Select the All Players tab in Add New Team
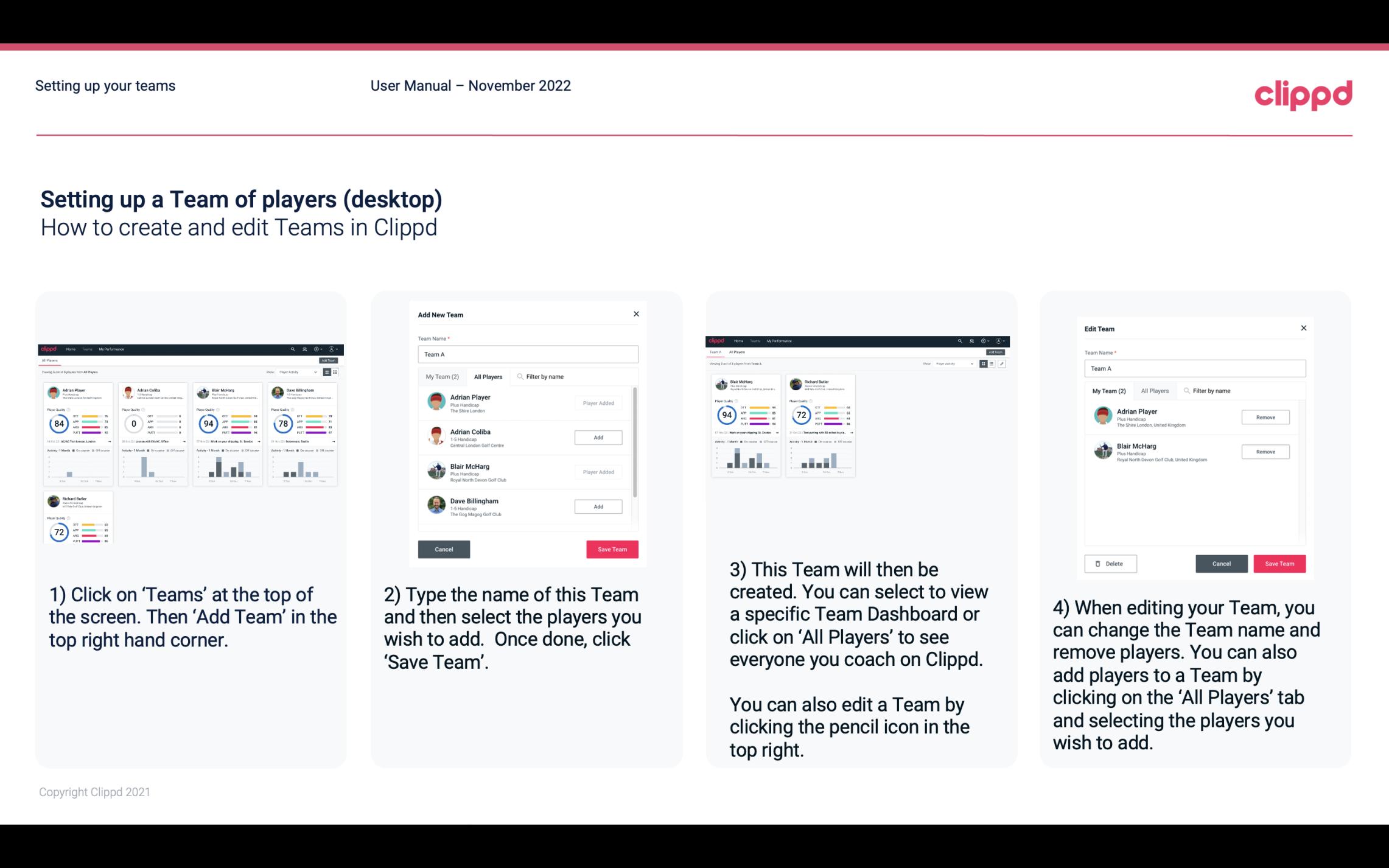The width and height of the screenshot is (1389, 868). [x=488, y=376]
